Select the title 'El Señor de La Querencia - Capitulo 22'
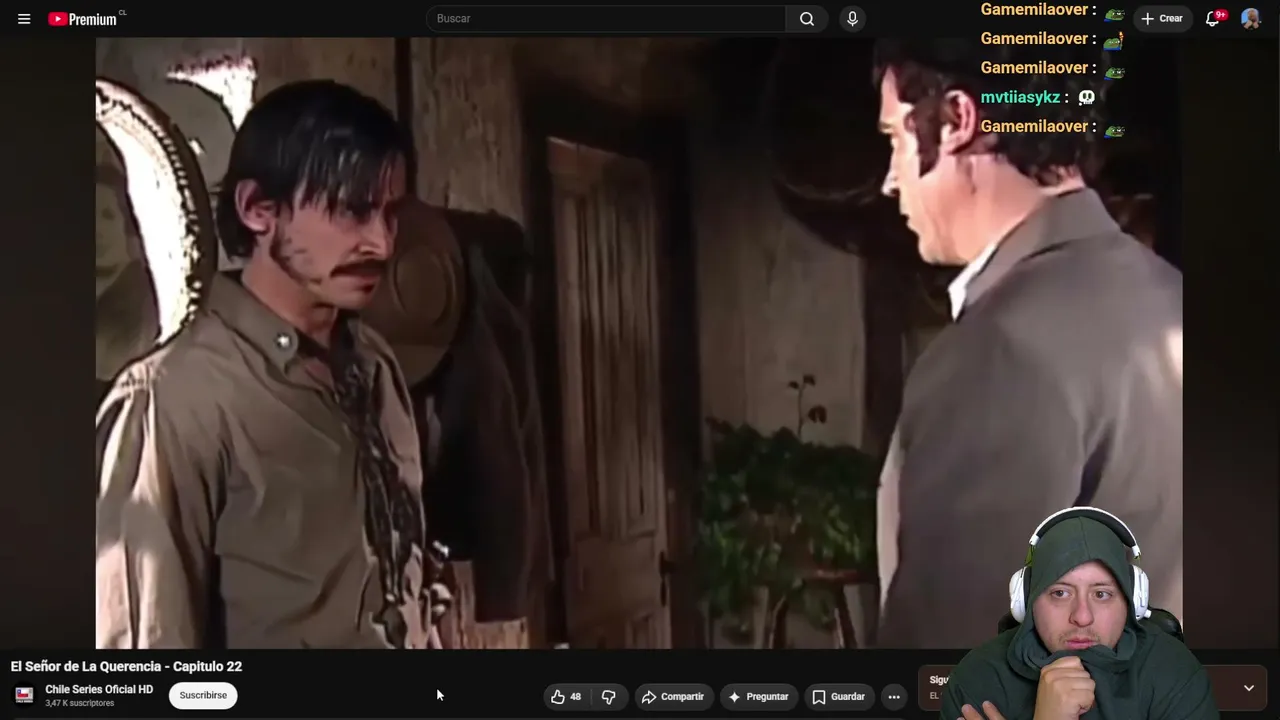 (x=126, y=666)
